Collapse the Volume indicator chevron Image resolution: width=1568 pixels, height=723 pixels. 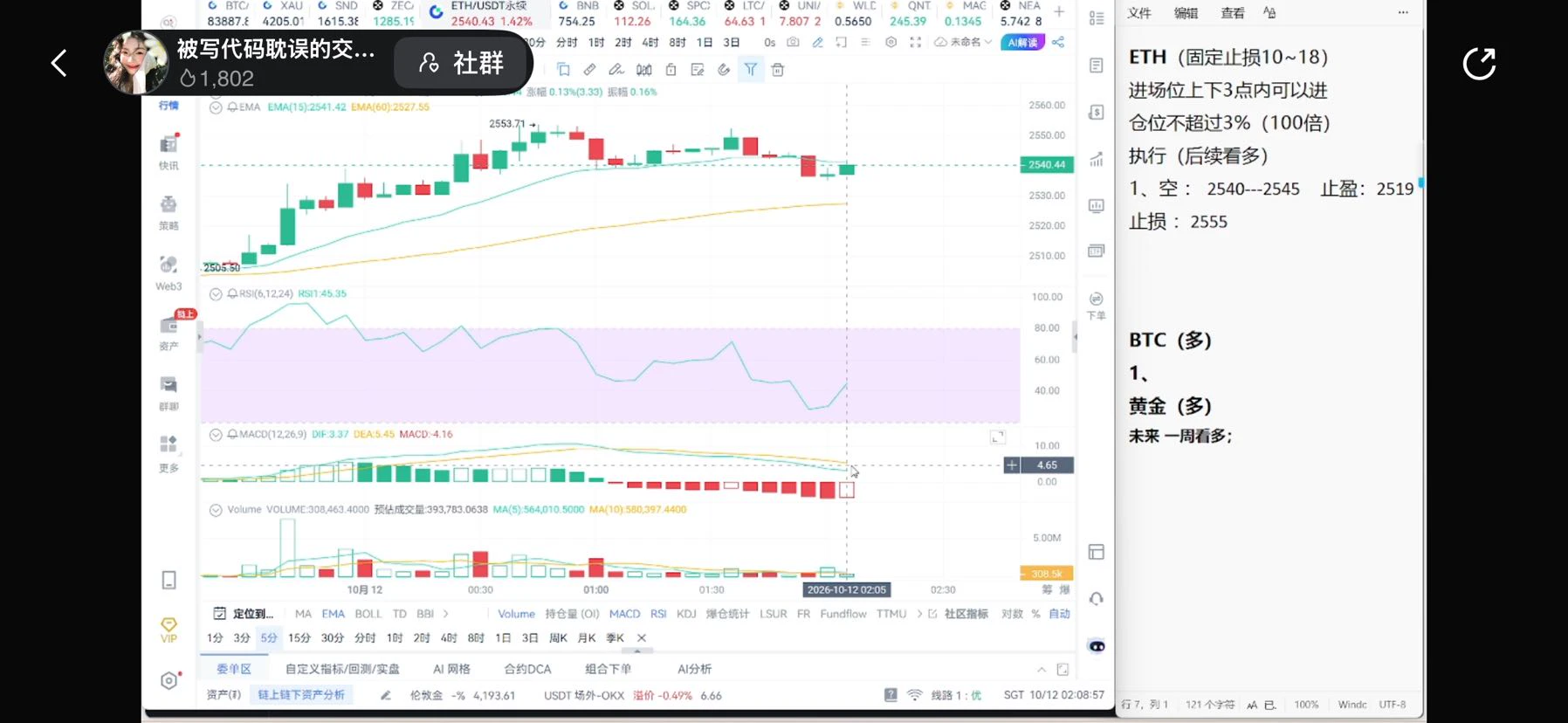[x=216, y=510]
